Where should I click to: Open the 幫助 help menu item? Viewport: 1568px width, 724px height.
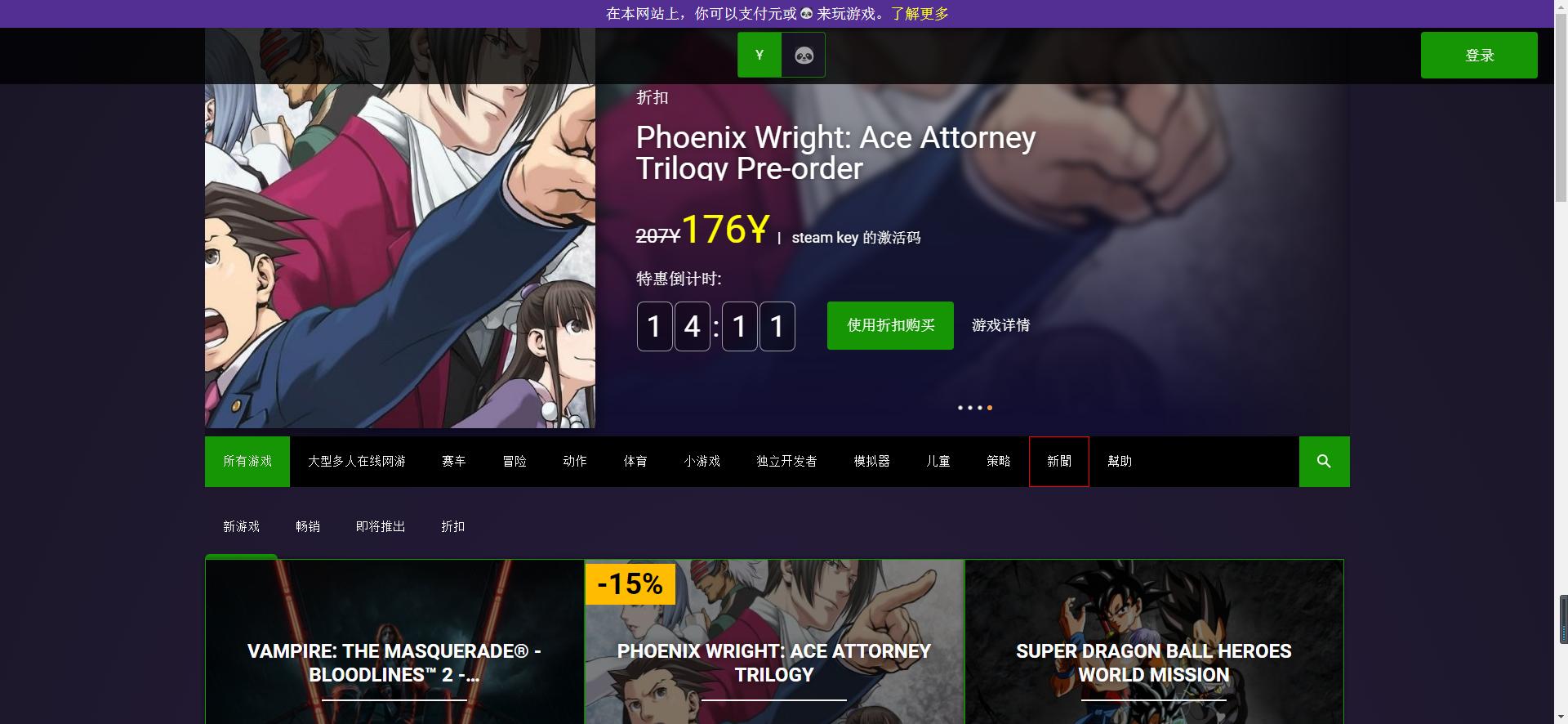1120,462
